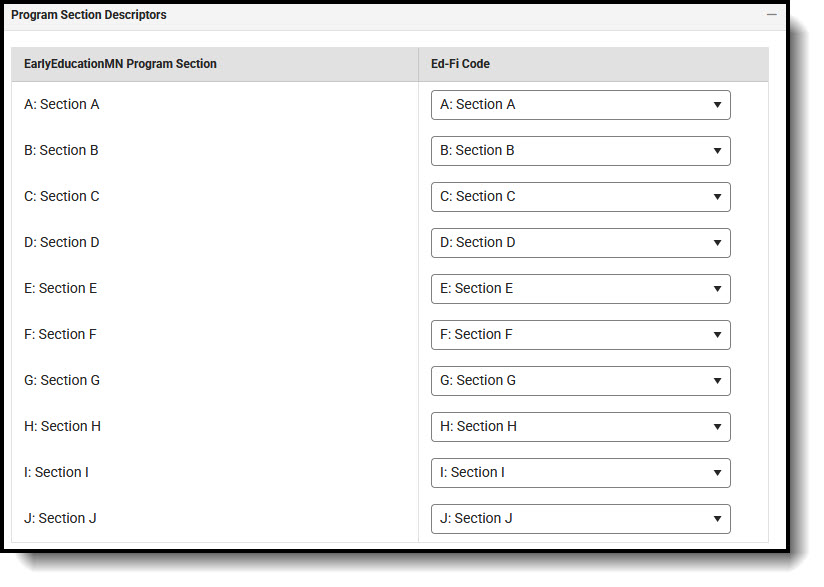The image size is (824, 587).
Task: Click the EarlyEducationMN Program Section column header
Action: 120,64
